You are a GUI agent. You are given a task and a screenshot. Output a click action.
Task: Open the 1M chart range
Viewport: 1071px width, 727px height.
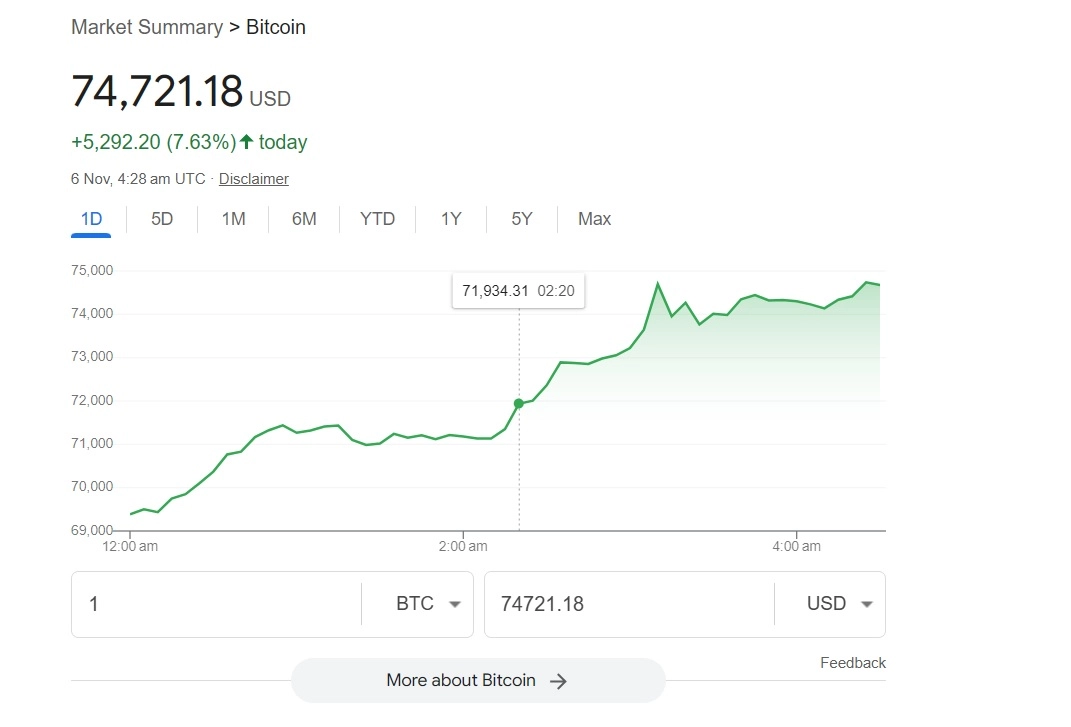tap(233, 219)
